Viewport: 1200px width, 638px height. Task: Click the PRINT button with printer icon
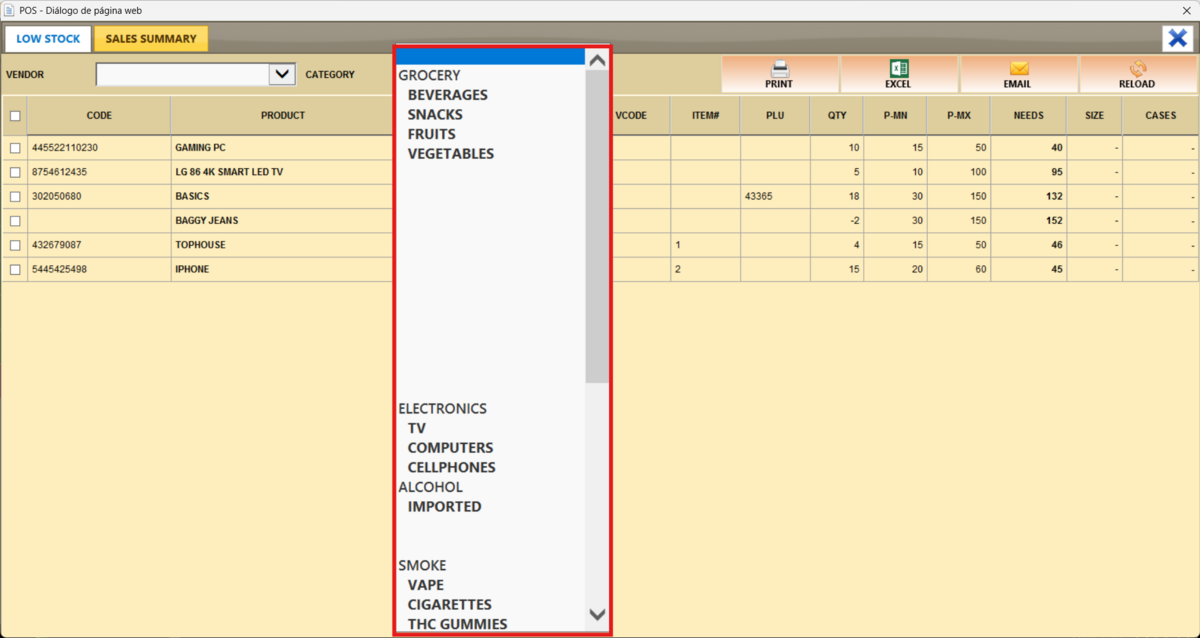point(779,74)
